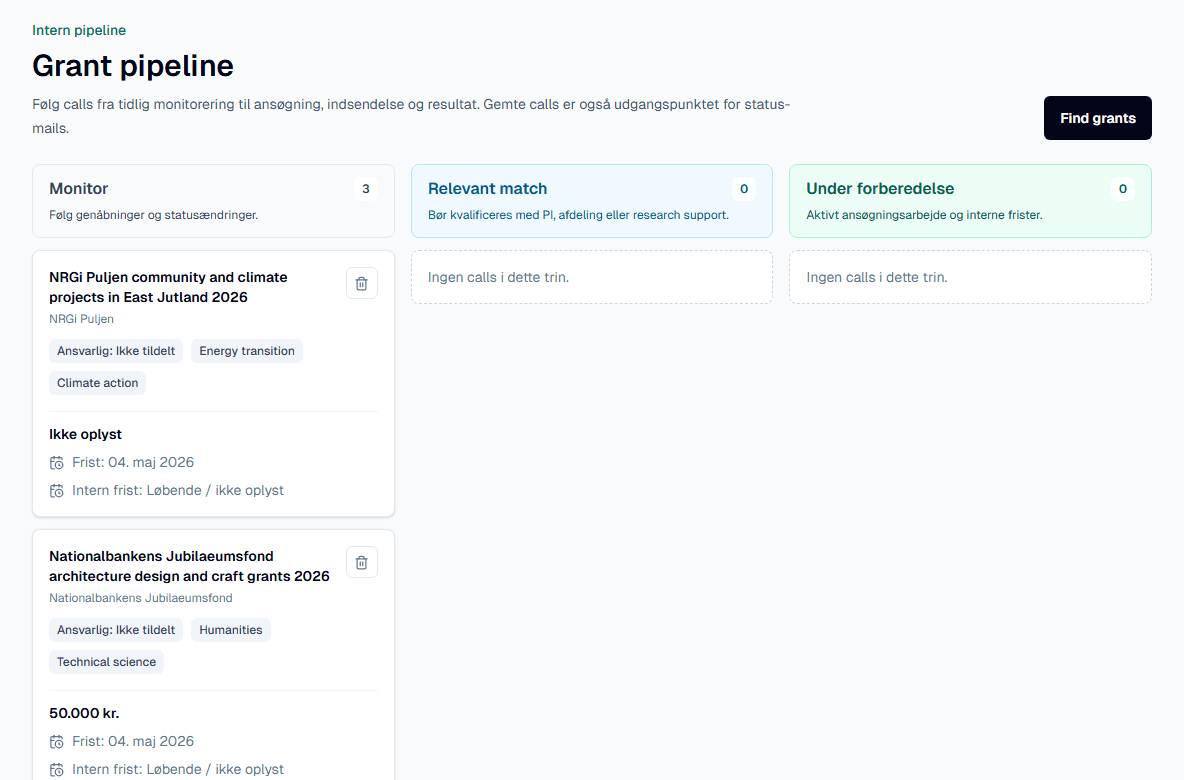Viewport: 1184px width, 780px height.
Task: Click the 50.000 kr. amount
Action: (84, 714)
